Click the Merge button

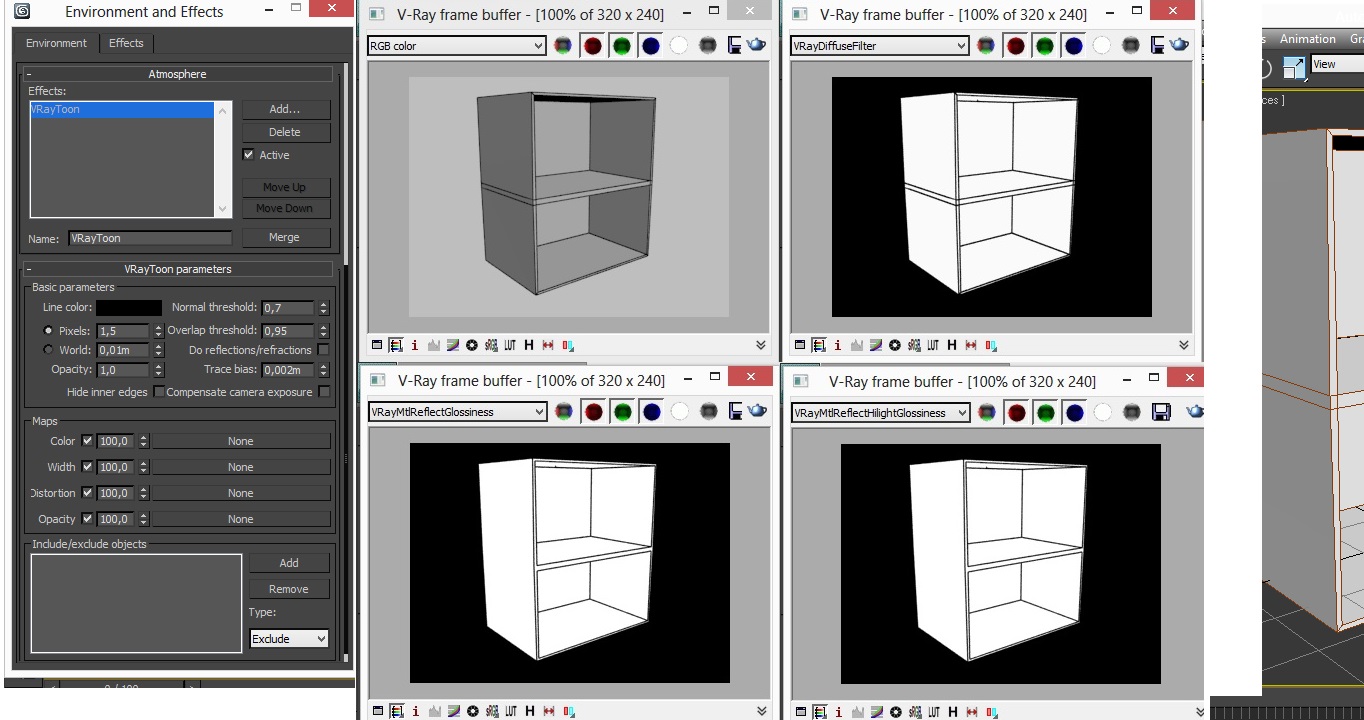point(284,237)
